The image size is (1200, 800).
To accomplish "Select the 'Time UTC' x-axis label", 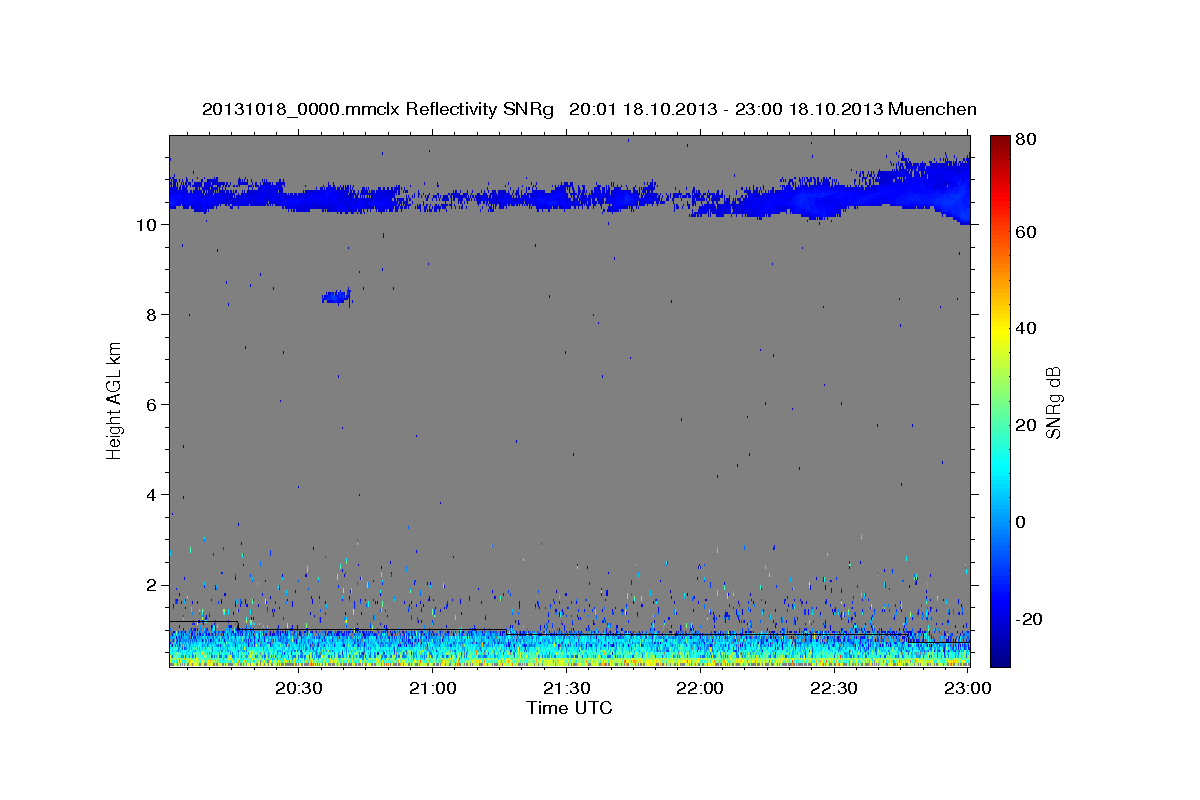I will (569, 708).
